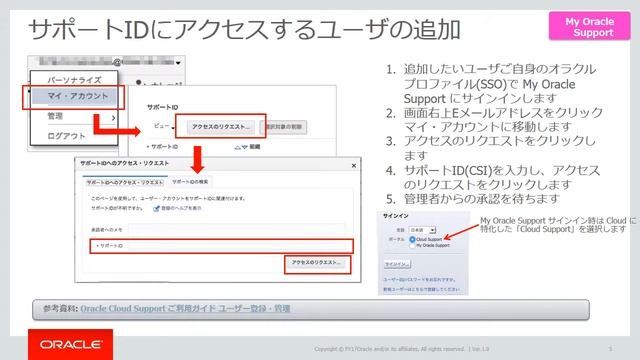Click the サインイン button

click(x=397, y=264)
